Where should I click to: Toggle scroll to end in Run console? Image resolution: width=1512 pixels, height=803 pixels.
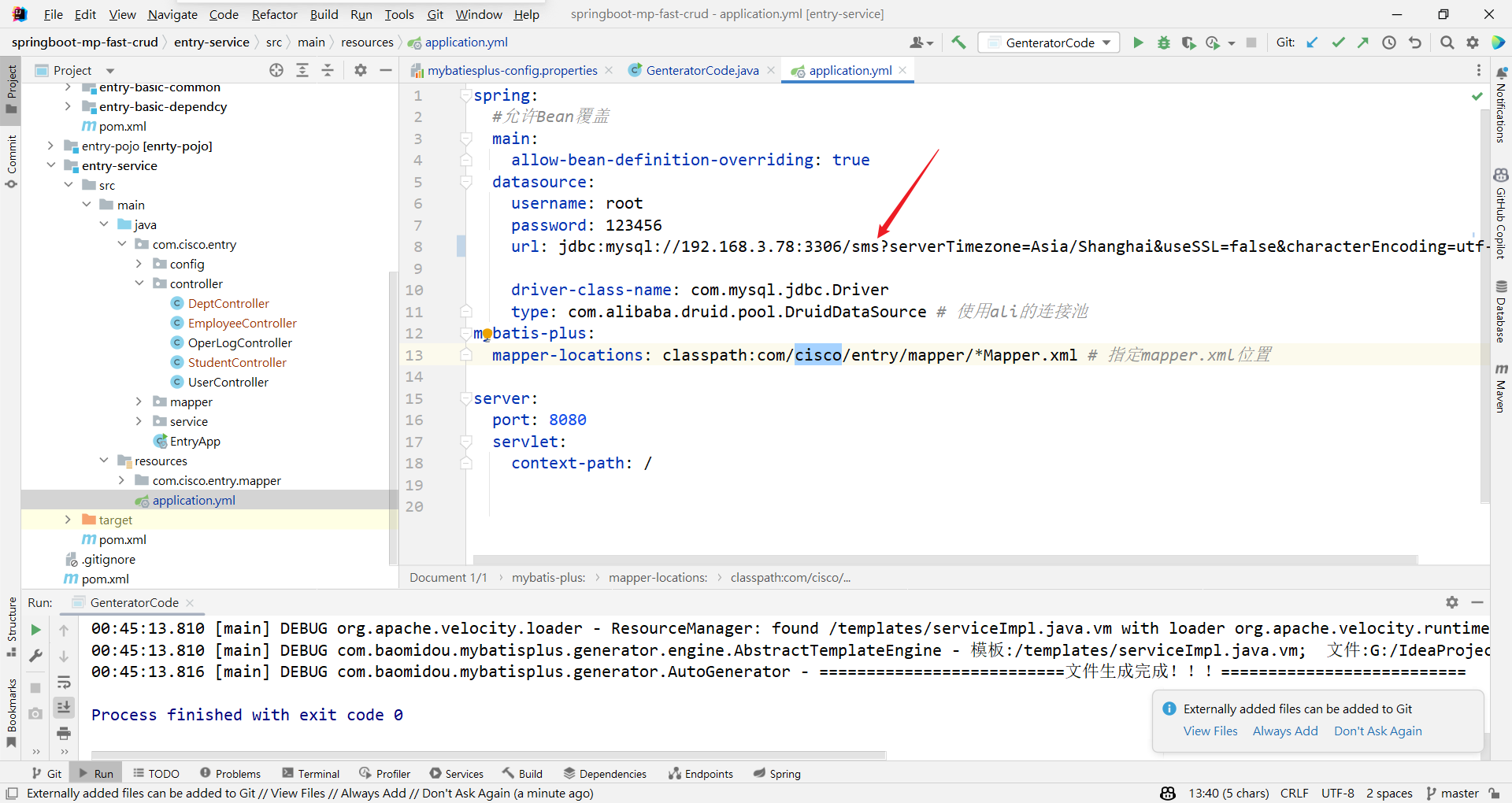click(x=64, y=707)
